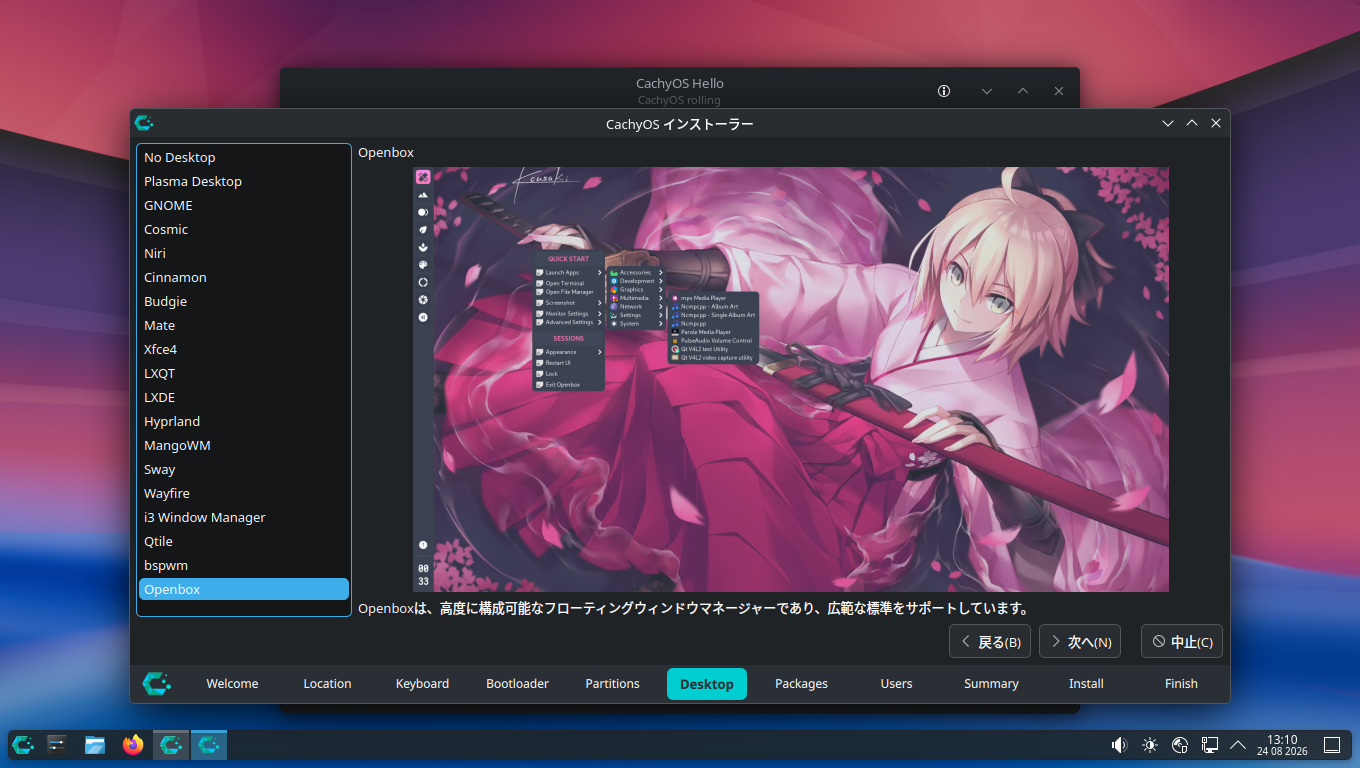
Task: Pick "i3 Window Manager" from the list
Action: [x=244, y=517]
